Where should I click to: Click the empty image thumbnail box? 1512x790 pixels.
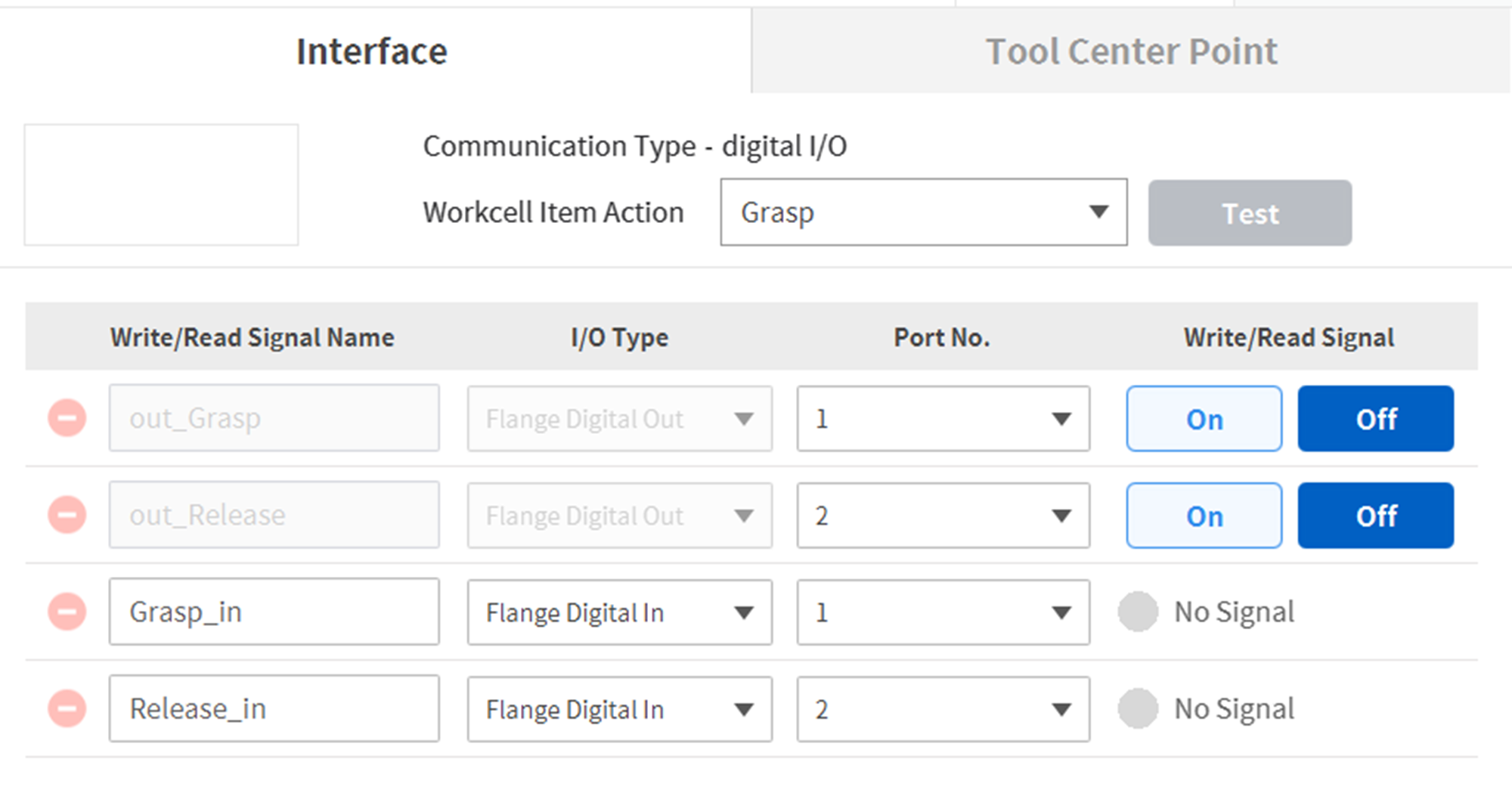161,184
